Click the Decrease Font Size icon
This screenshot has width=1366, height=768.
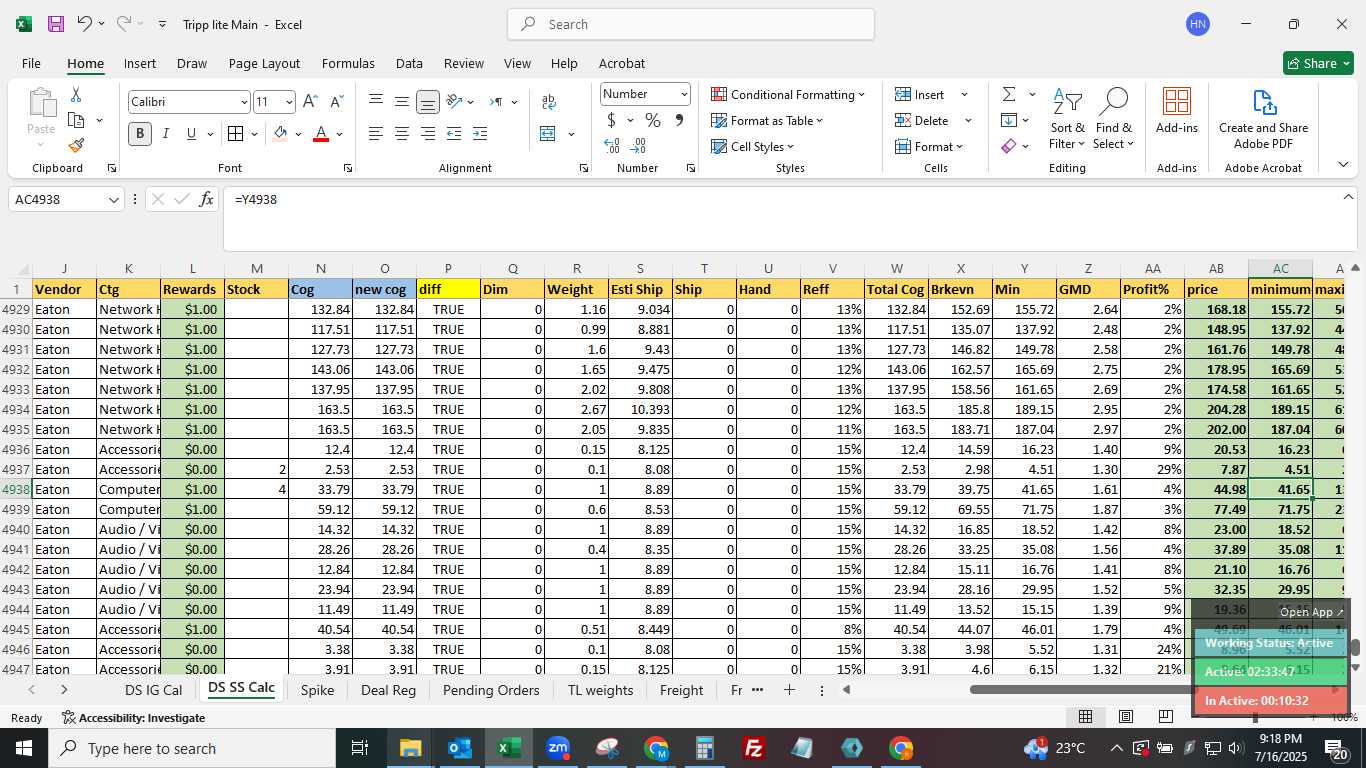337,102
